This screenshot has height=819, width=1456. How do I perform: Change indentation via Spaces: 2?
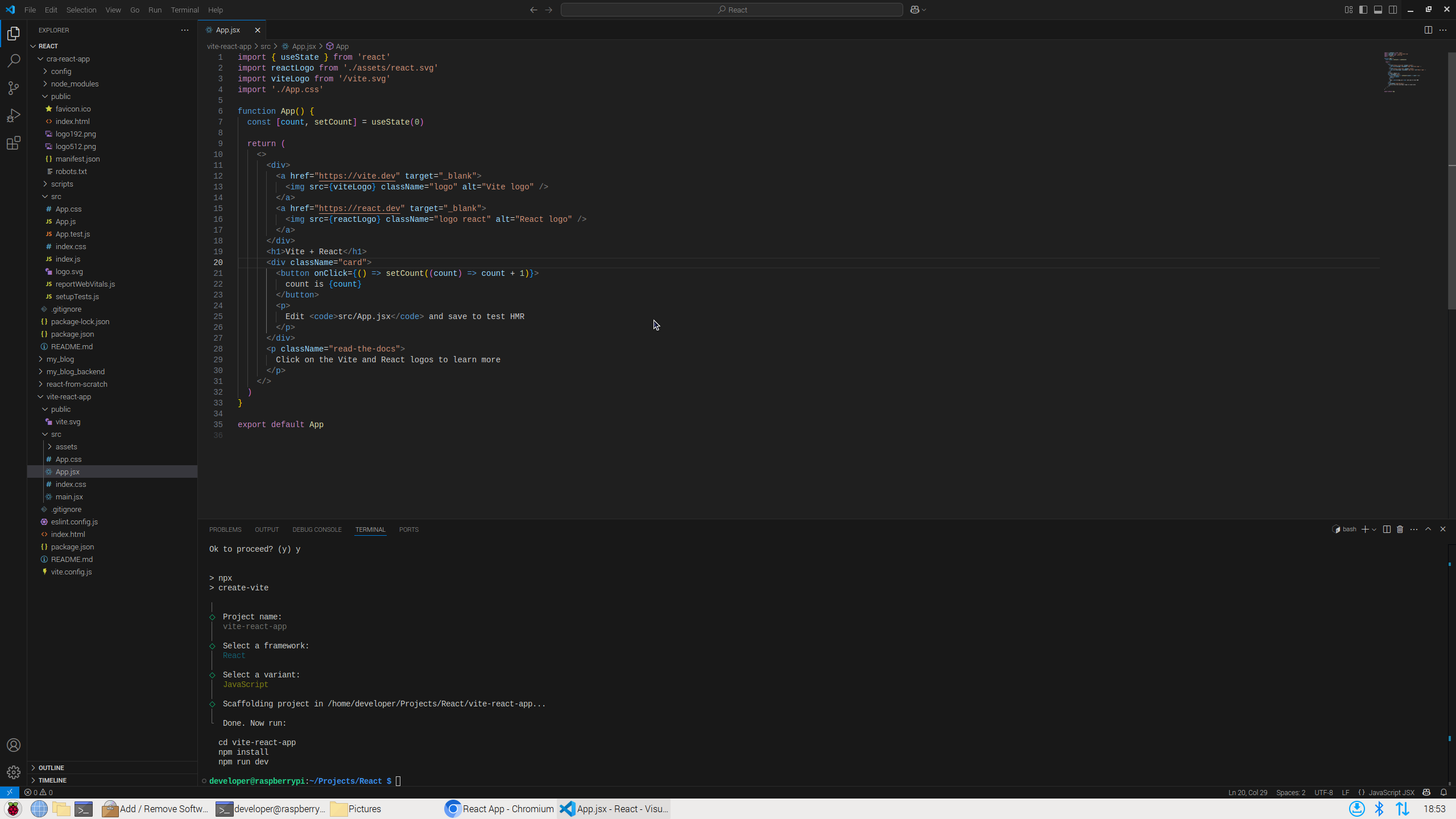pos(1290,792)
